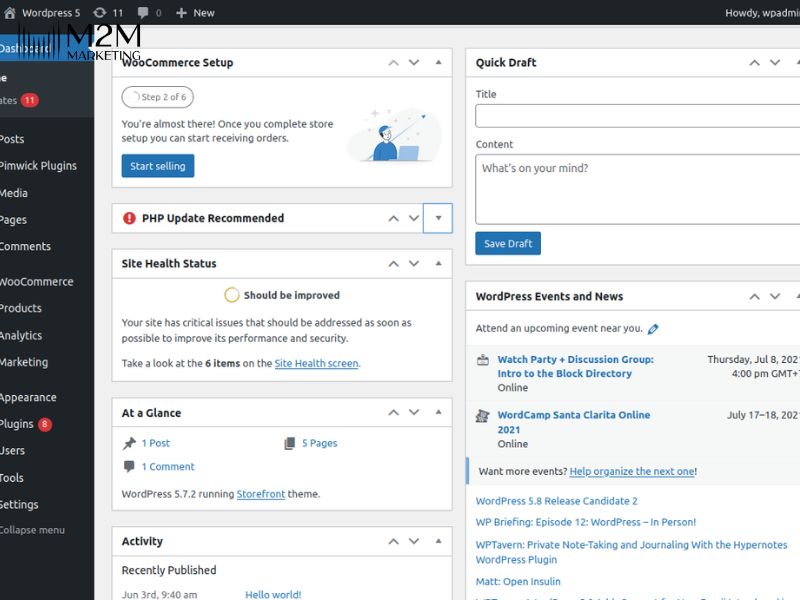The height and width of the screenshot is (600, 800).
Task: Move Site Health Status widget up
Action: (393, 264)
